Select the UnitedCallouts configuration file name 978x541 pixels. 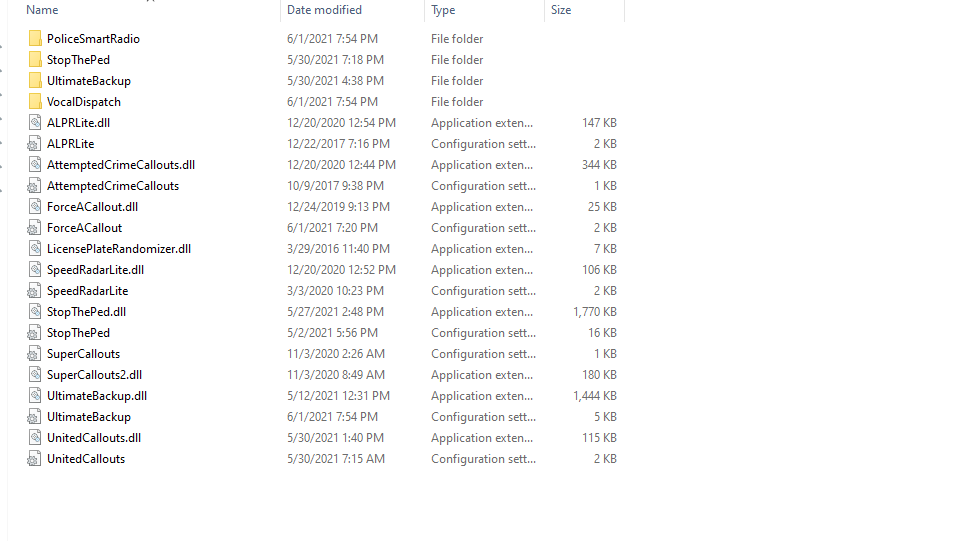[86, 459]
